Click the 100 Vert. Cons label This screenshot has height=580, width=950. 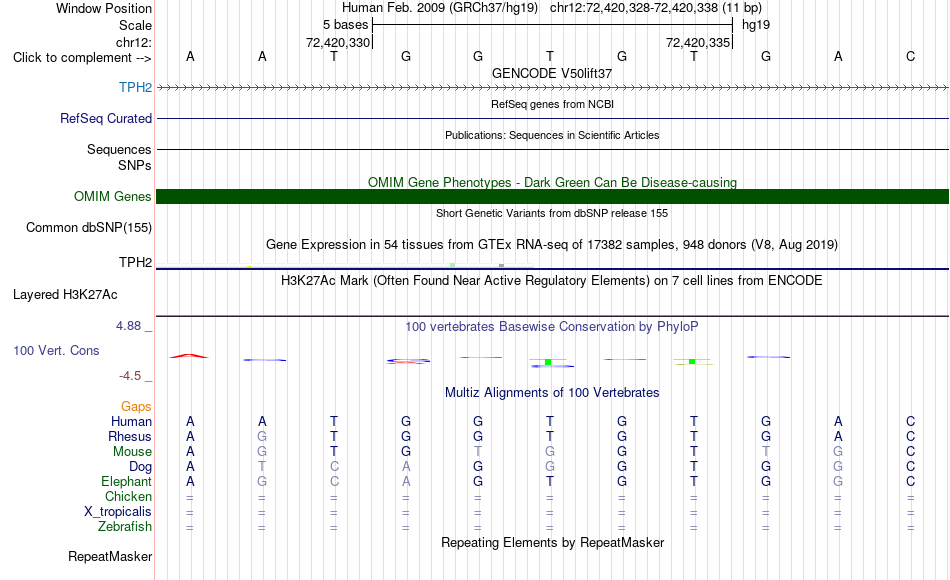56,350
